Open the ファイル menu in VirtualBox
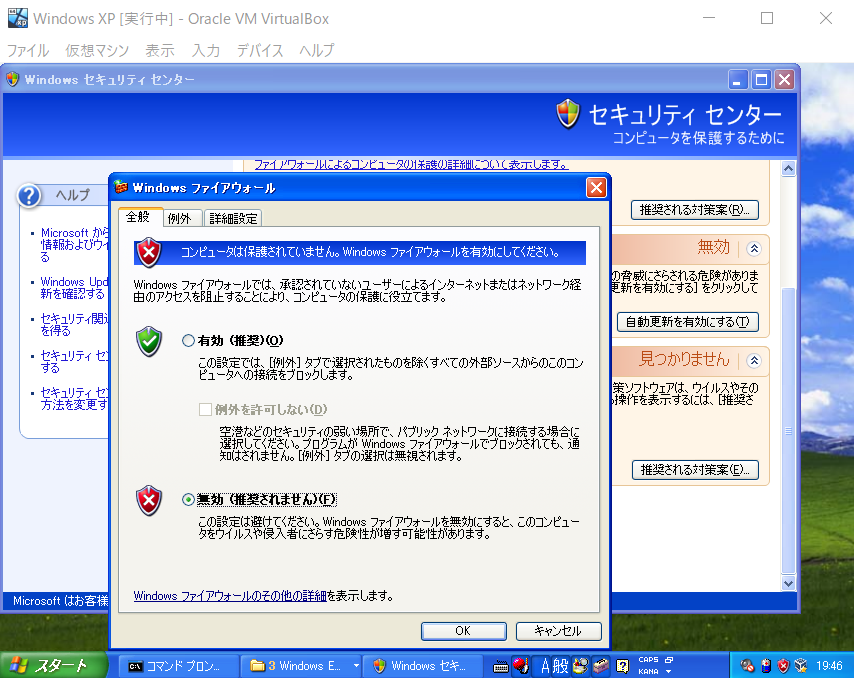Viewport: 854px width, 678px height. [x=28, y=51]
